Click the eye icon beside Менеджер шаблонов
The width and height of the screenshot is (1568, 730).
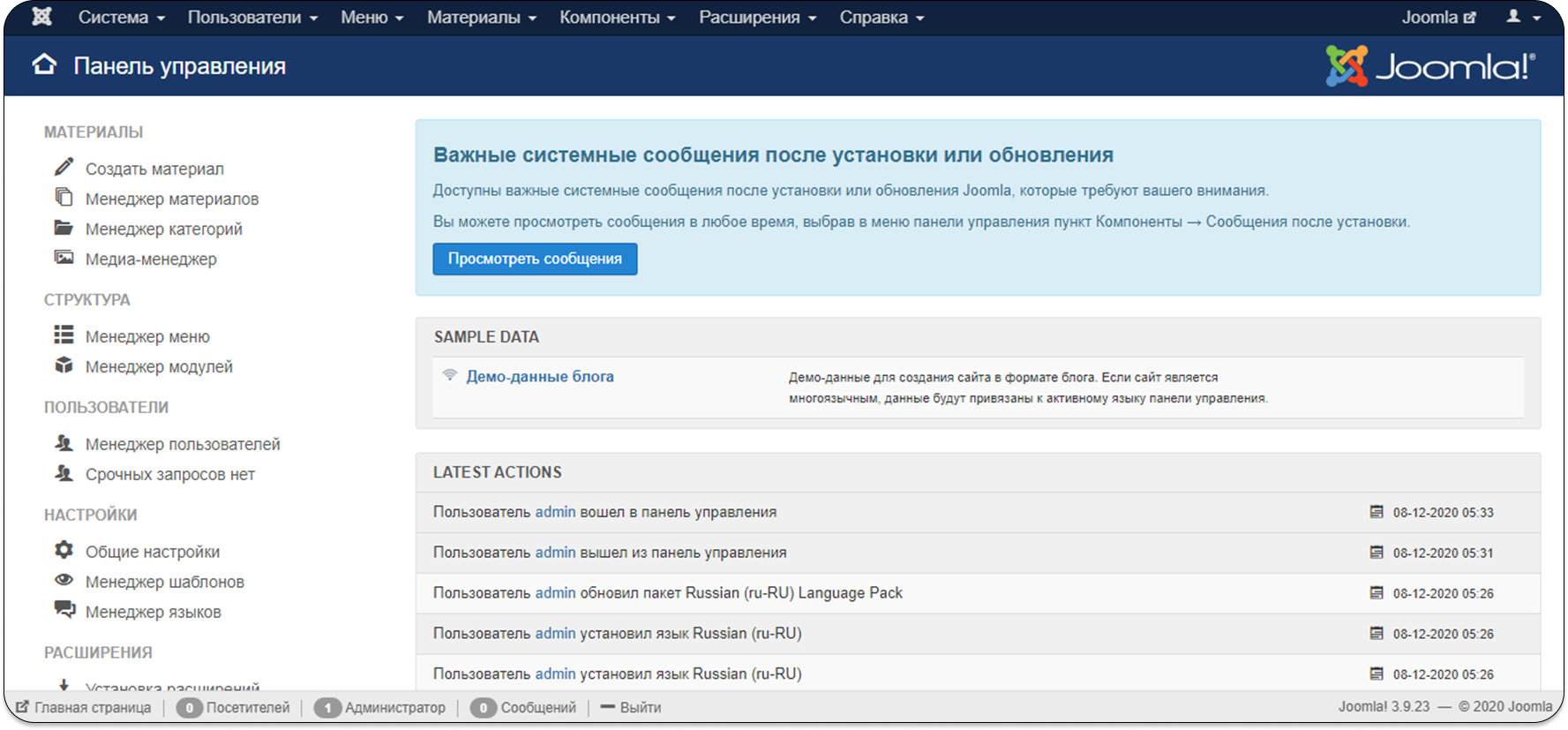click(64, 580)
